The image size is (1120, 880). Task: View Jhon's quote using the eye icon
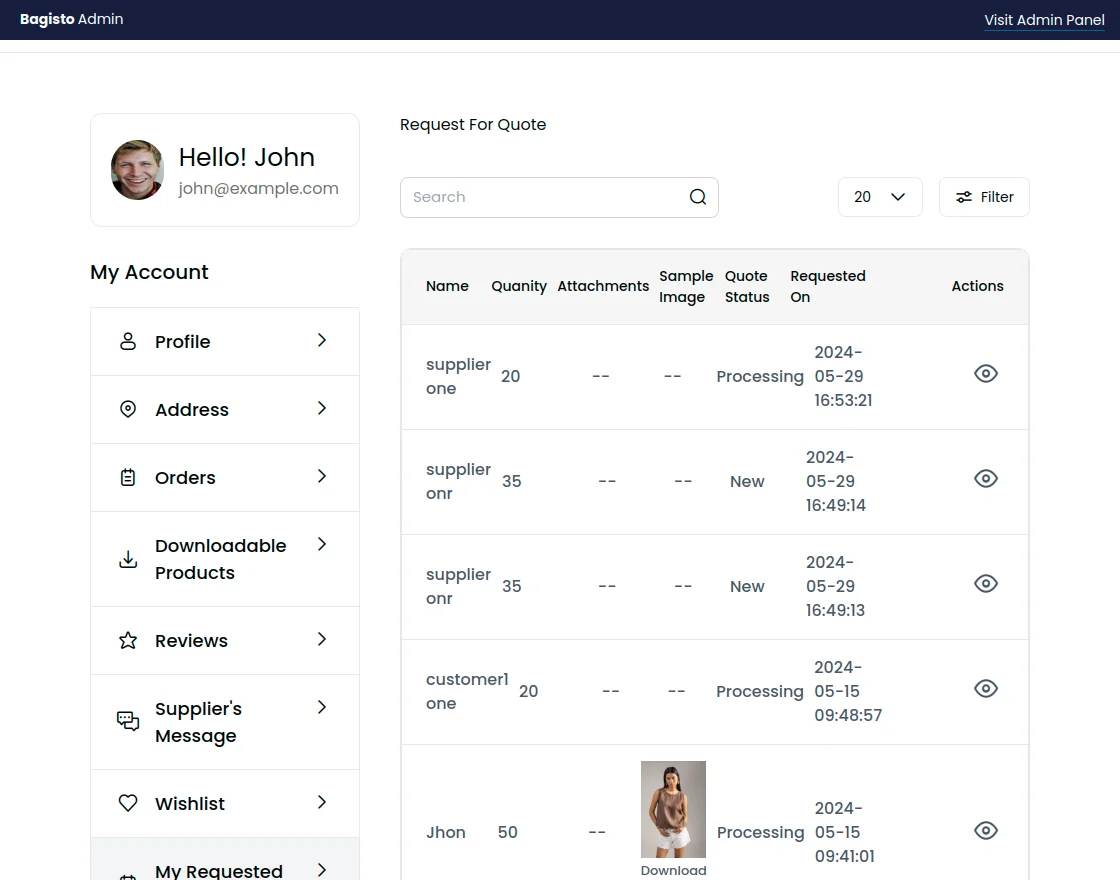coord(985,830)
